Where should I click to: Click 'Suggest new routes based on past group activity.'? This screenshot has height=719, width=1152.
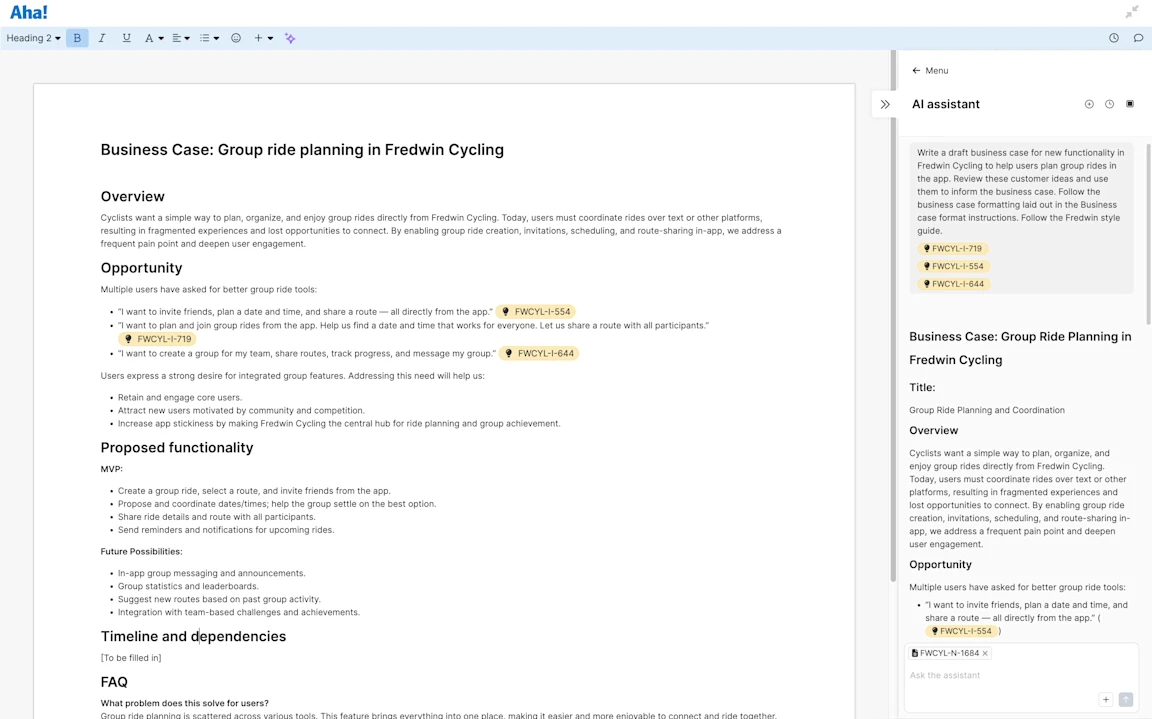point(219,599)
